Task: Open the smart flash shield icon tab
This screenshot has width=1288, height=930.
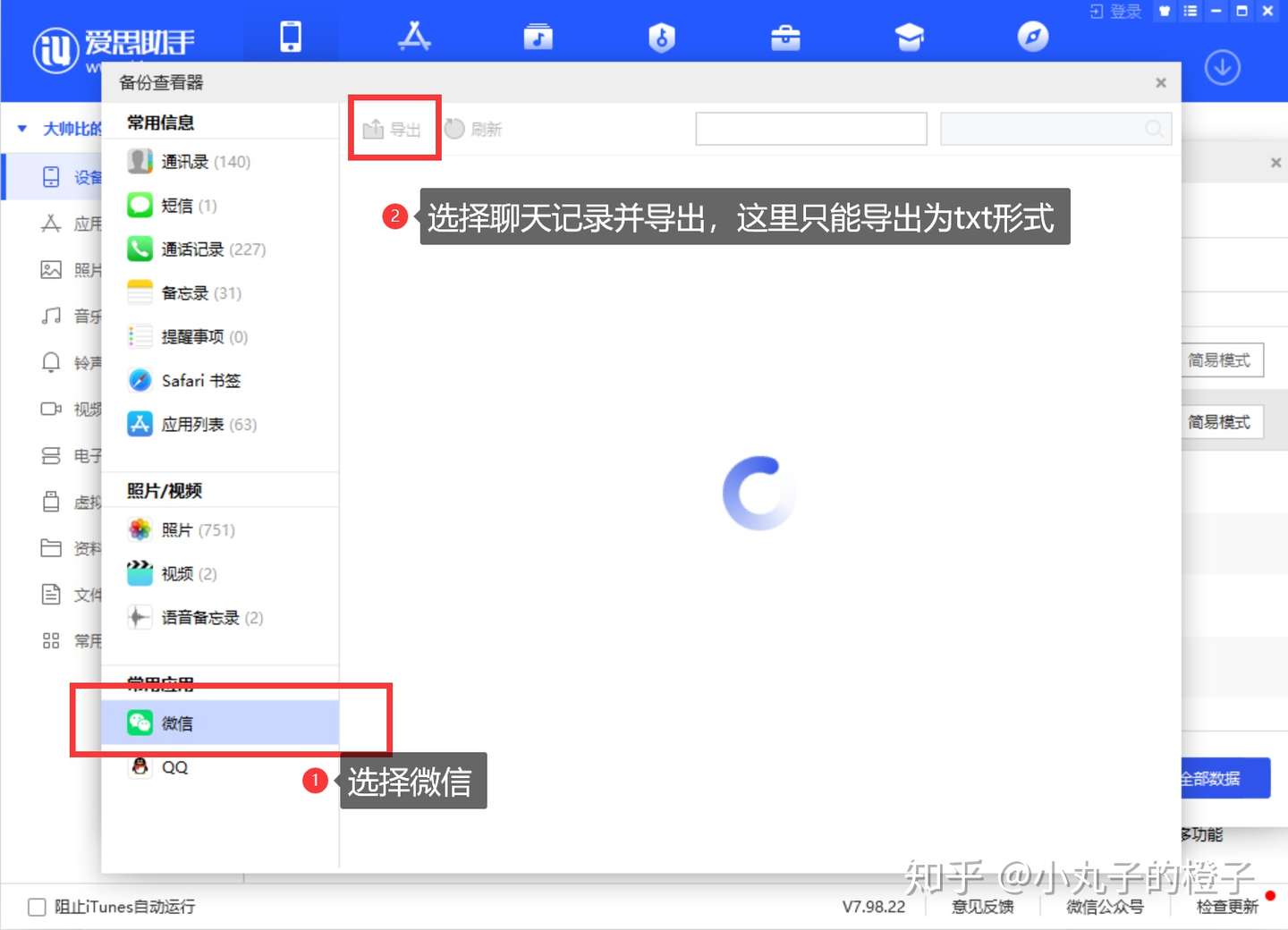Action: tap(662, 37)
